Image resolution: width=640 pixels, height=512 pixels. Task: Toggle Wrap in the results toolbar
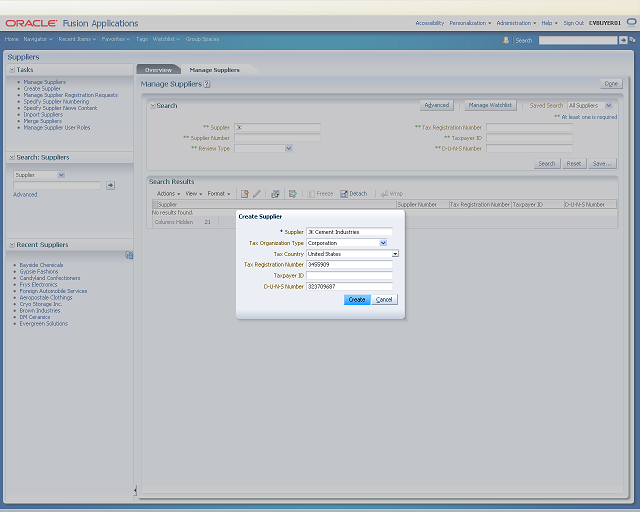click(392, 194)
